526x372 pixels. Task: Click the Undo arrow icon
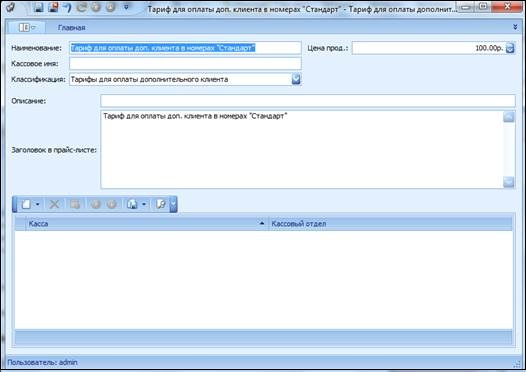coord(67,7)
